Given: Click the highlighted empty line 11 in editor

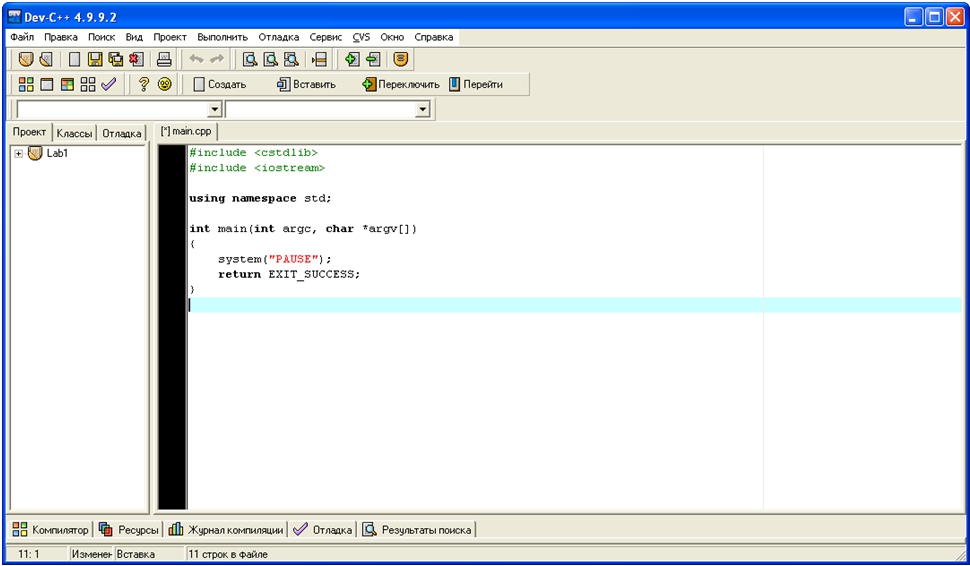Looking at the screenshot, I should pos(575,304).
